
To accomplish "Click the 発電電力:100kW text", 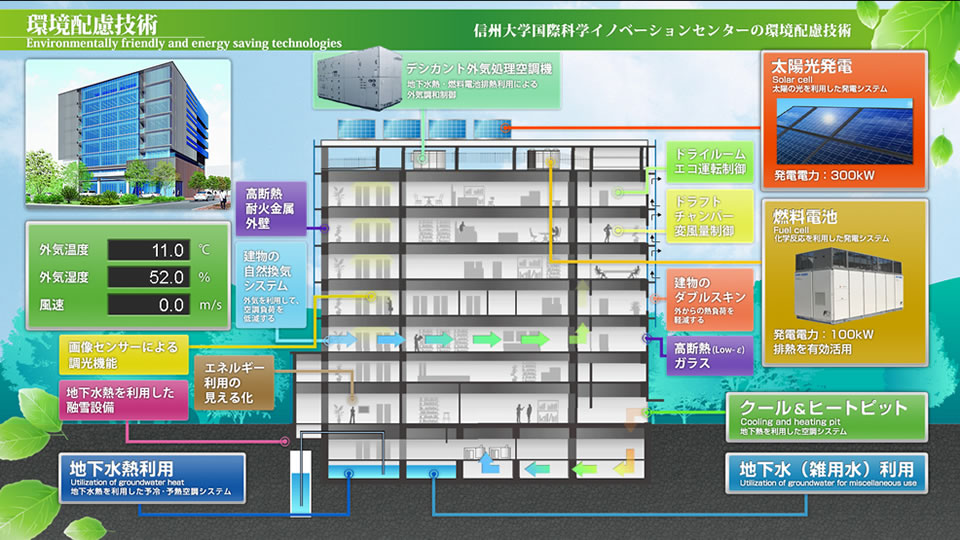I will 823,334.
